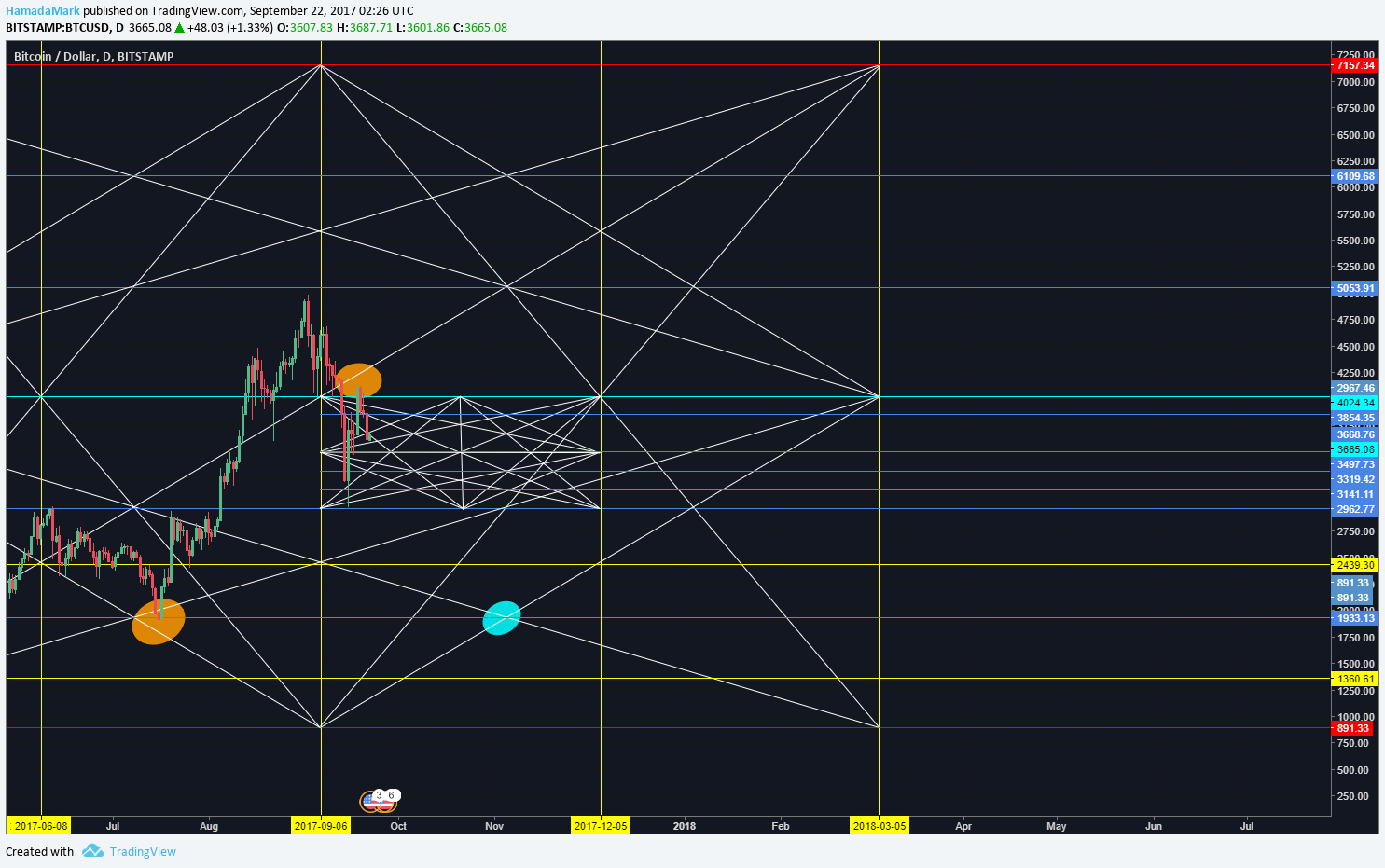Click the Feb label on the time axis
This screenshot has height=868, width=1385.
click(781, 826)
